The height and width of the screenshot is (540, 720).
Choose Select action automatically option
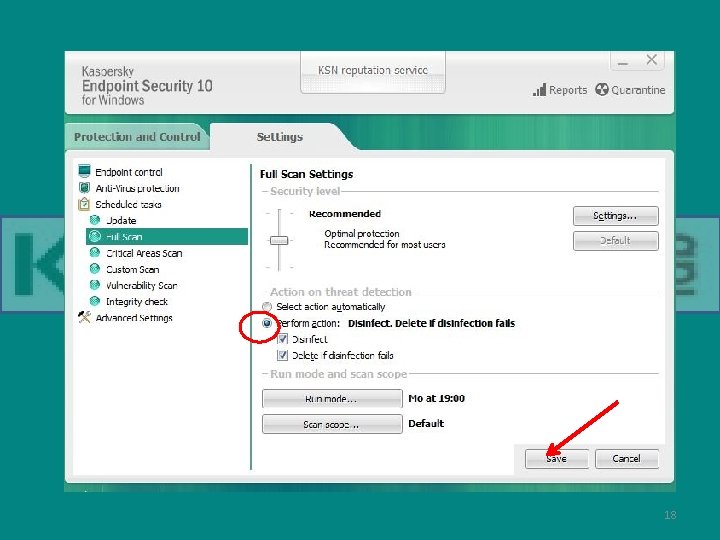pos(267,306)
